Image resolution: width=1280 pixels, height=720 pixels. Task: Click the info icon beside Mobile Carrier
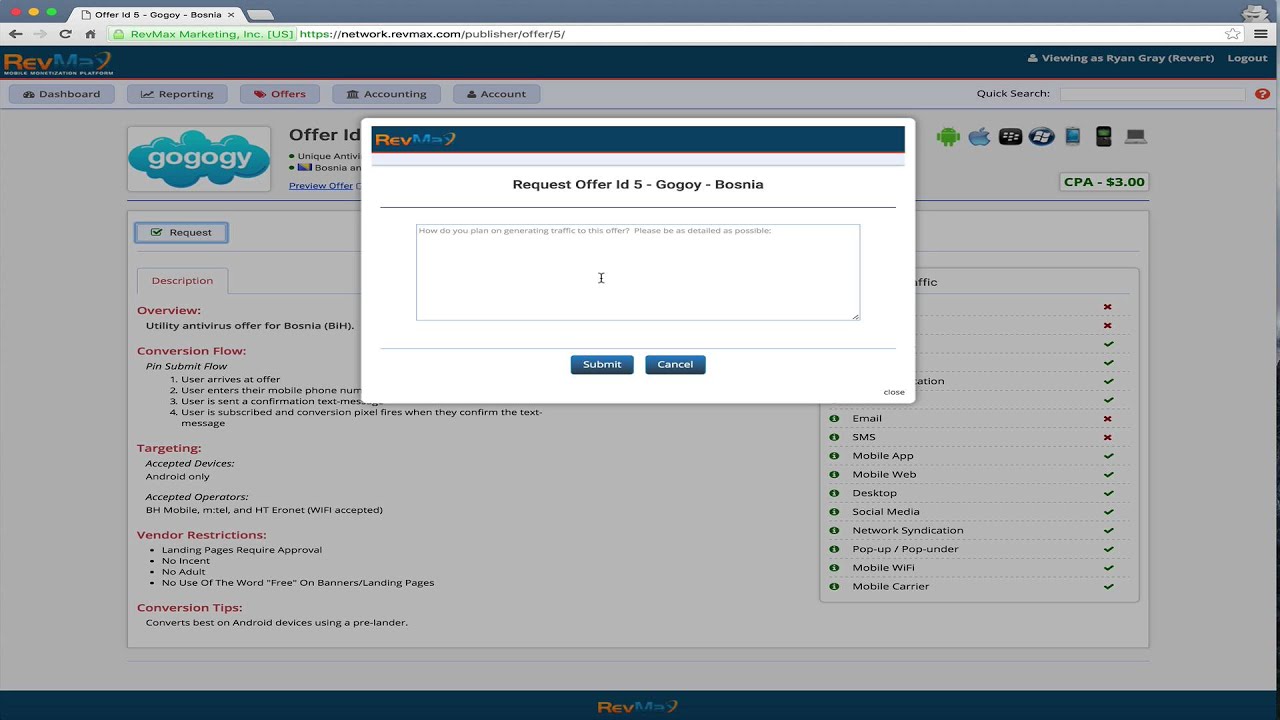point(834,586)
